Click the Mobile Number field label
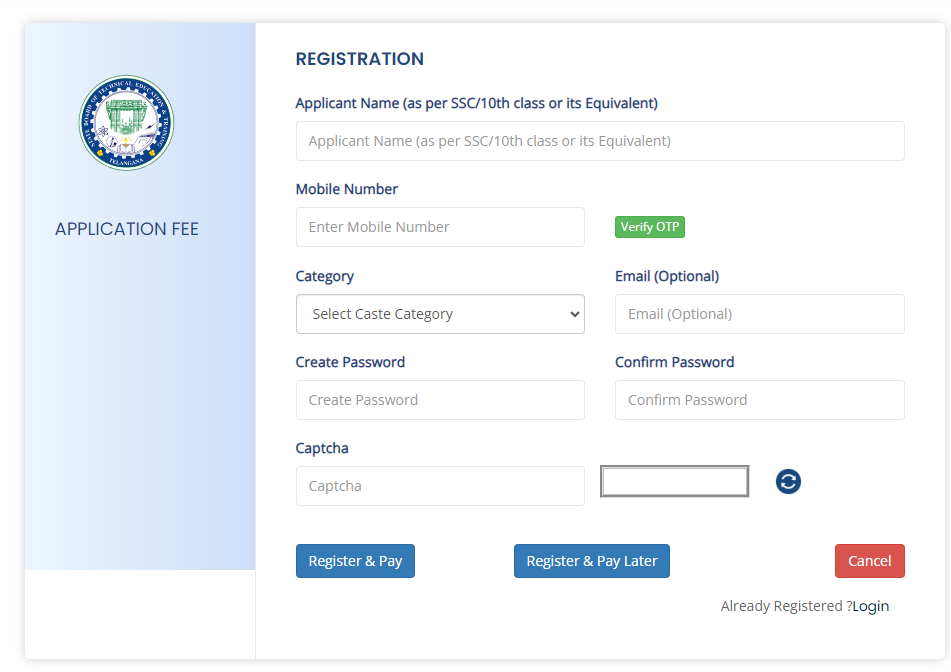Image resolution: width=951 pixels, height=672 pixels. (347, 189)
